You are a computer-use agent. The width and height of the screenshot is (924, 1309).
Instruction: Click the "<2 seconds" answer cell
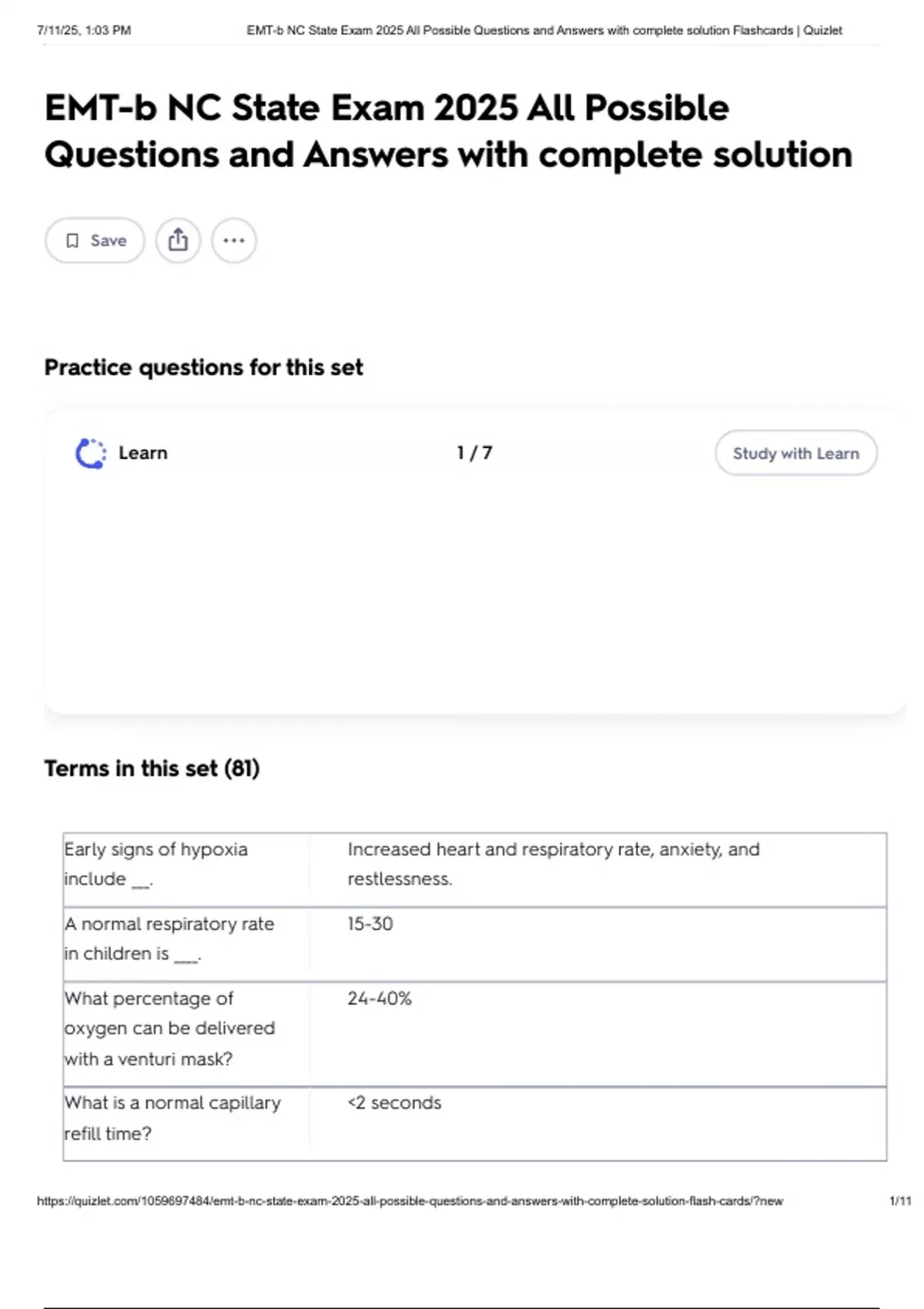394,1103
